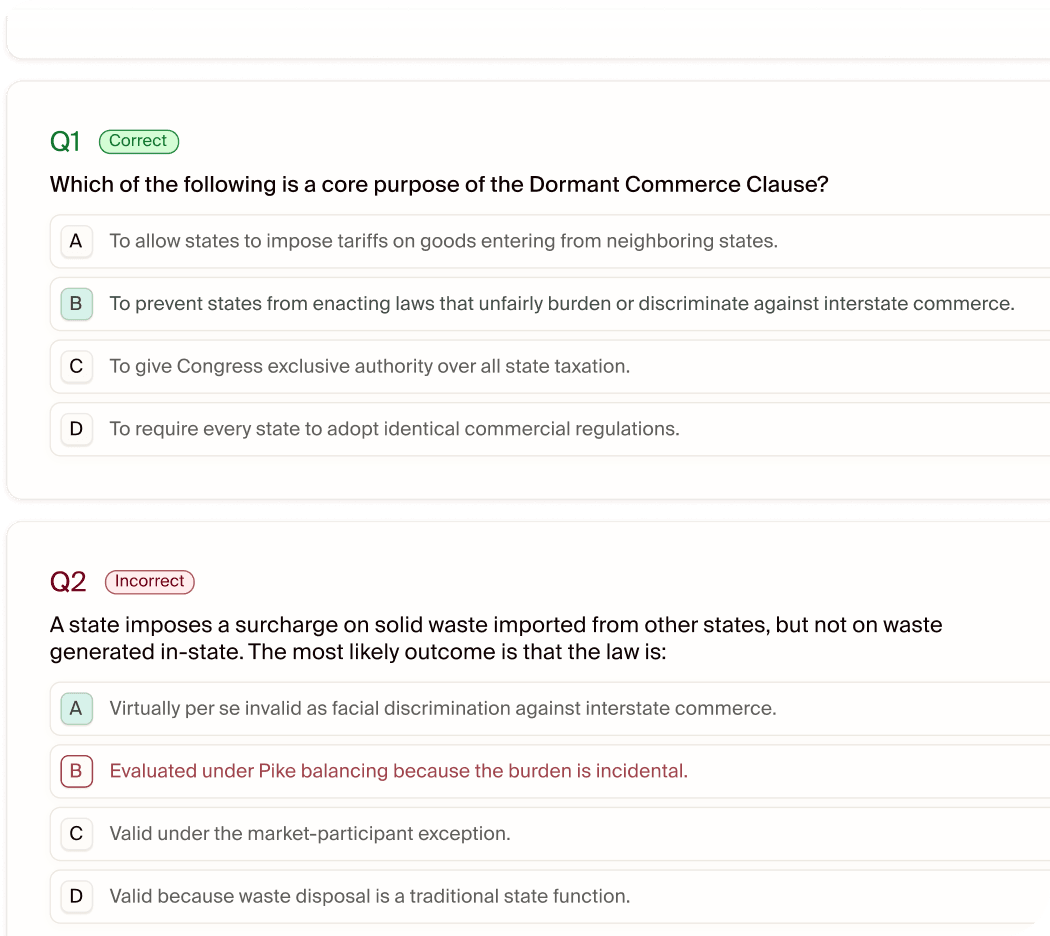The width and height of the screenshot is (1050, 936).
Task: Pick the traditional state function answer
Action: tap(550, 896)
